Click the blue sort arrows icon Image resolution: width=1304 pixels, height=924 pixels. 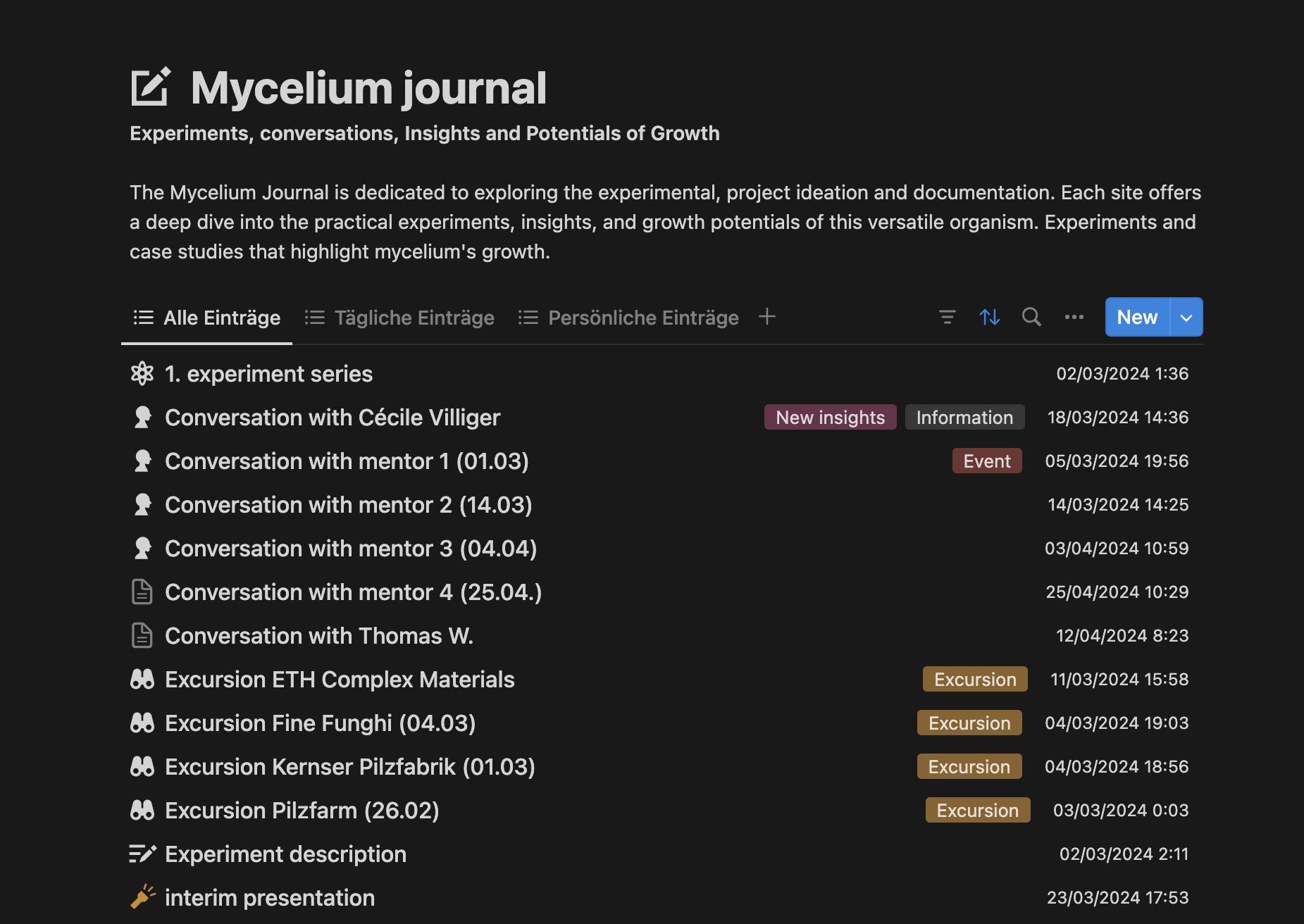pos(990,318)
